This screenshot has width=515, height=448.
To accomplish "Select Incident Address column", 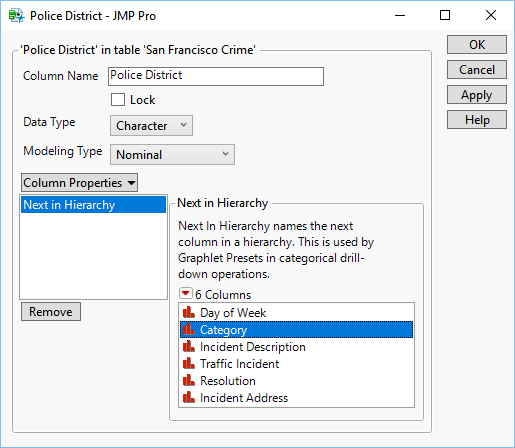I will point(296,398).
